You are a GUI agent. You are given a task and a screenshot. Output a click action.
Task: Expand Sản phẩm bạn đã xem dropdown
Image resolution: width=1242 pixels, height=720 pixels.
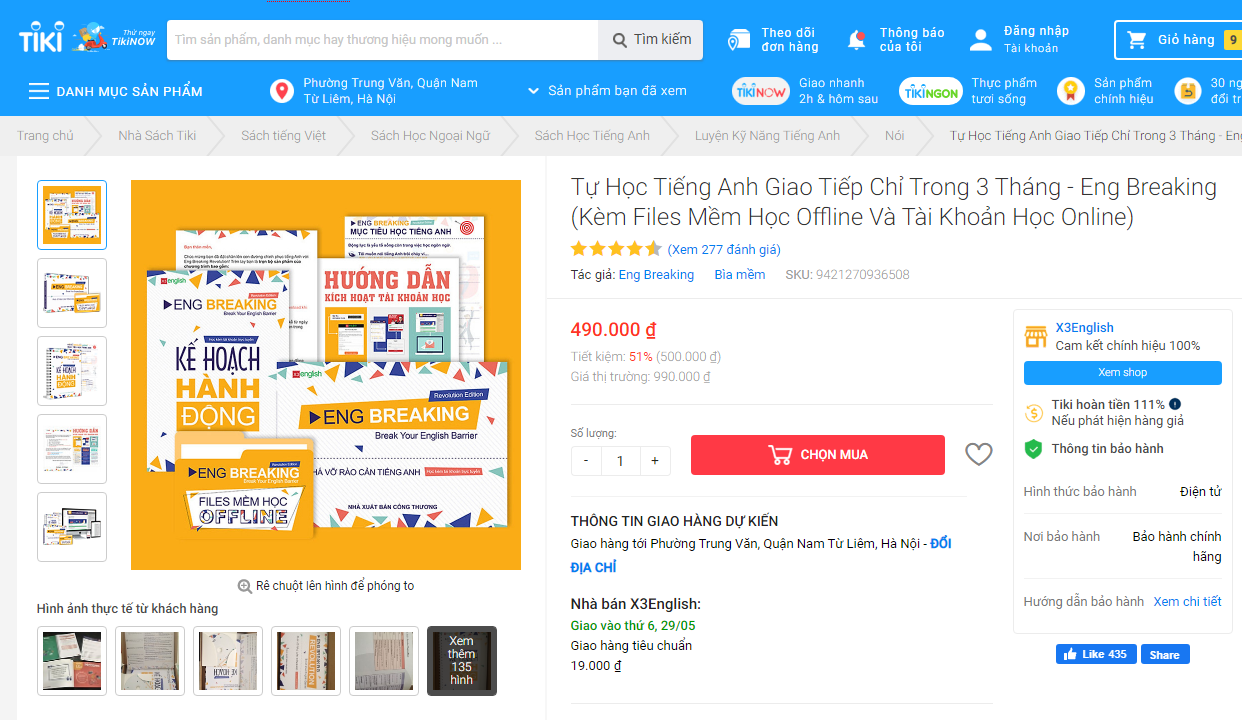[x=533, y=91]
